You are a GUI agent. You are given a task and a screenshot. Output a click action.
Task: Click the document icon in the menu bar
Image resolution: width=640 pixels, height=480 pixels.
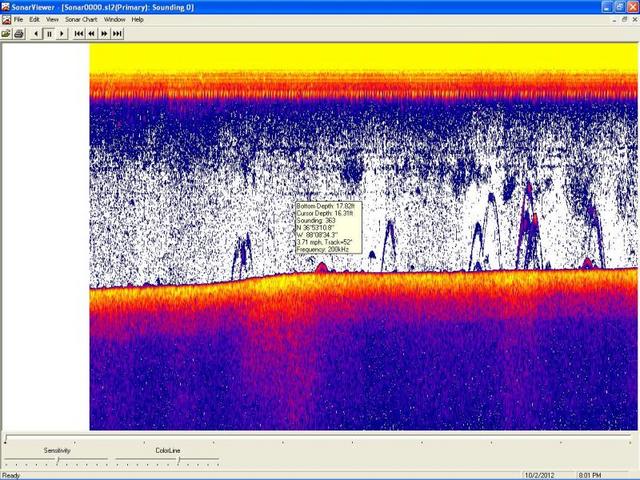pos(6,20)
